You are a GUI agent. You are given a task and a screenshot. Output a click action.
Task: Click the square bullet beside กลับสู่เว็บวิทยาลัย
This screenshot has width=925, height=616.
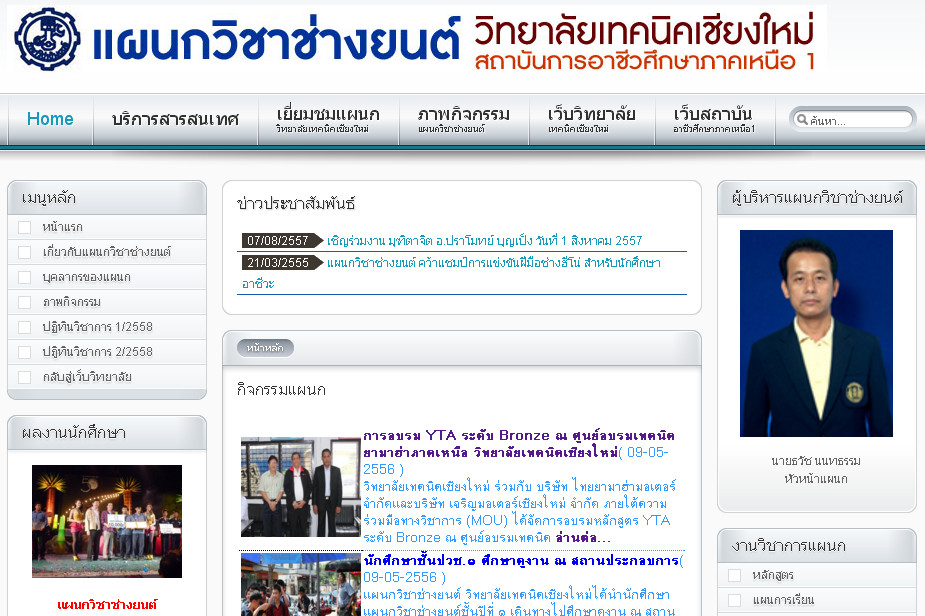25,377
